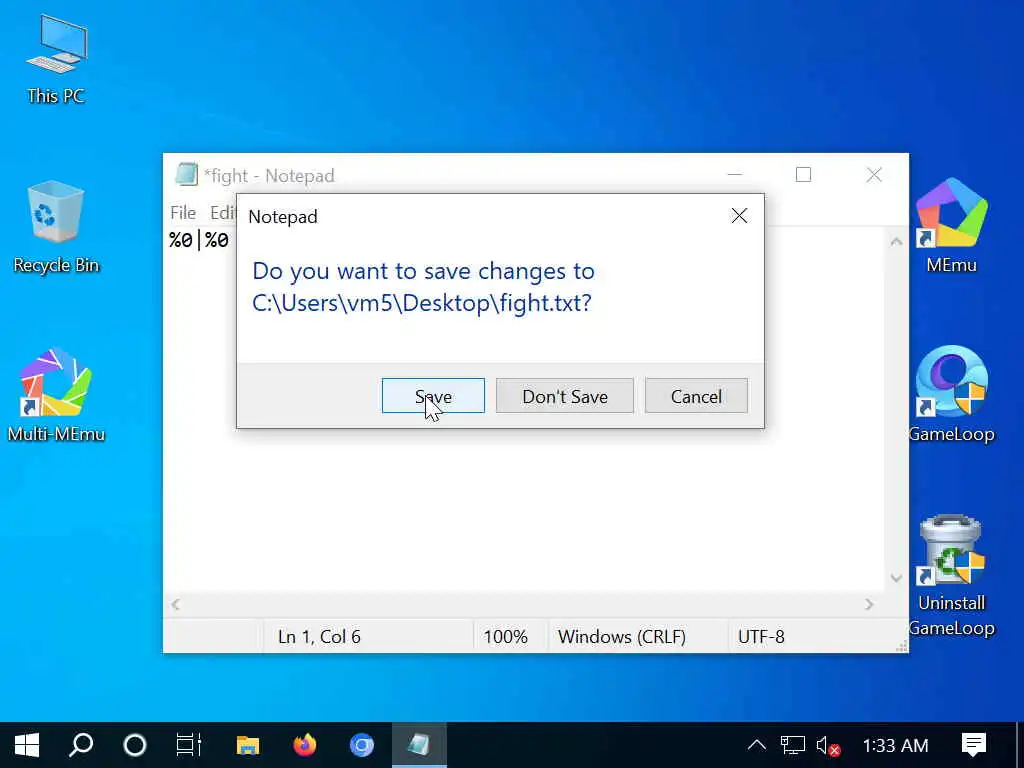Click the 100% zoom status entry
The height and width of the screenshot is (768, 1024).
(x=505, y=637)
